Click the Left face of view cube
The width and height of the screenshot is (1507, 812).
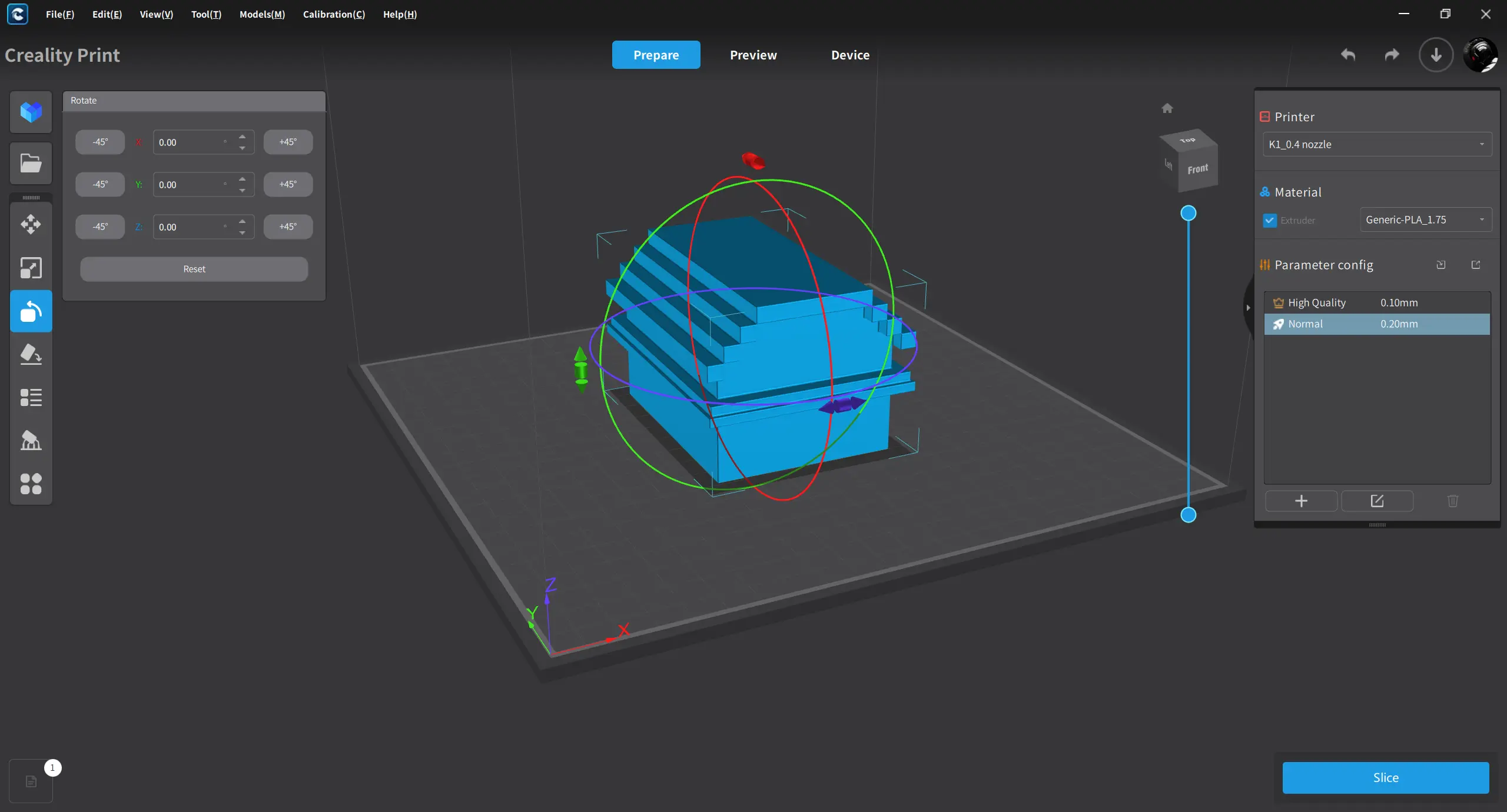click(1169, 165)
